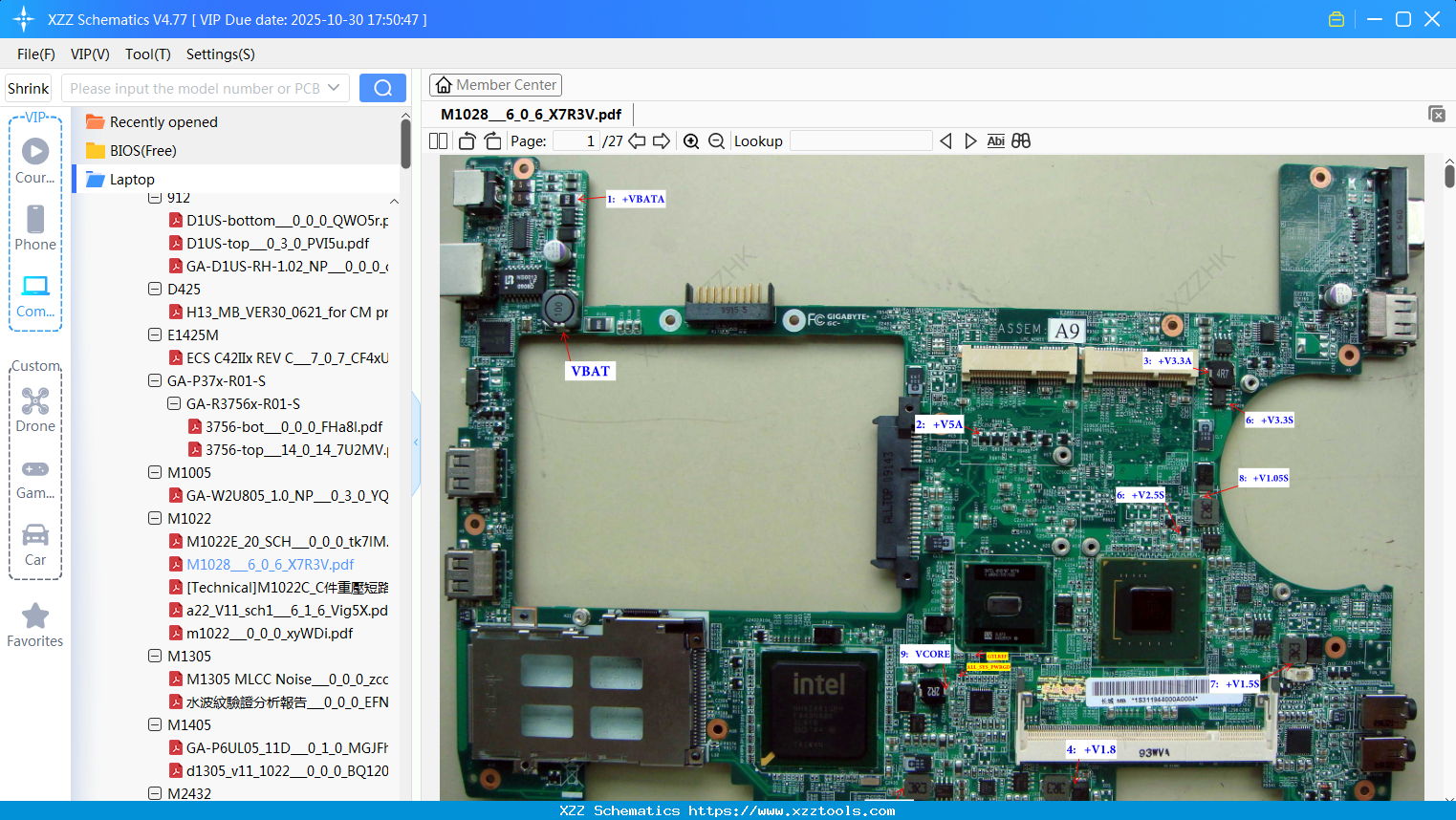1456x820 pixels.
Task: Open the Courses category in the VIP sidebar
Action: (x=35, y=161)
